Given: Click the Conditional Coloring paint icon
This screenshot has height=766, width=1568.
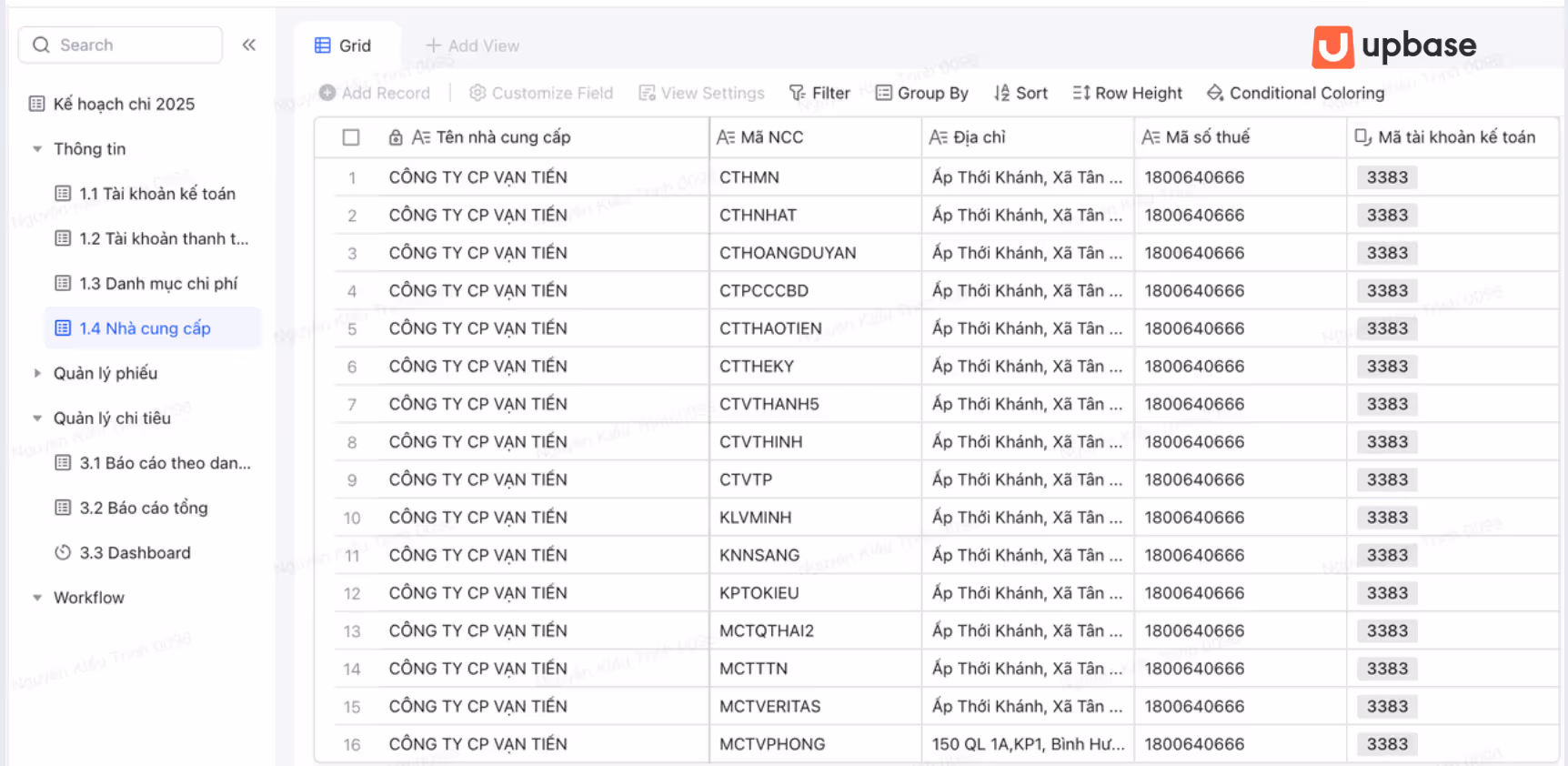Looking at the screenshot, I should click(1215, 93).
